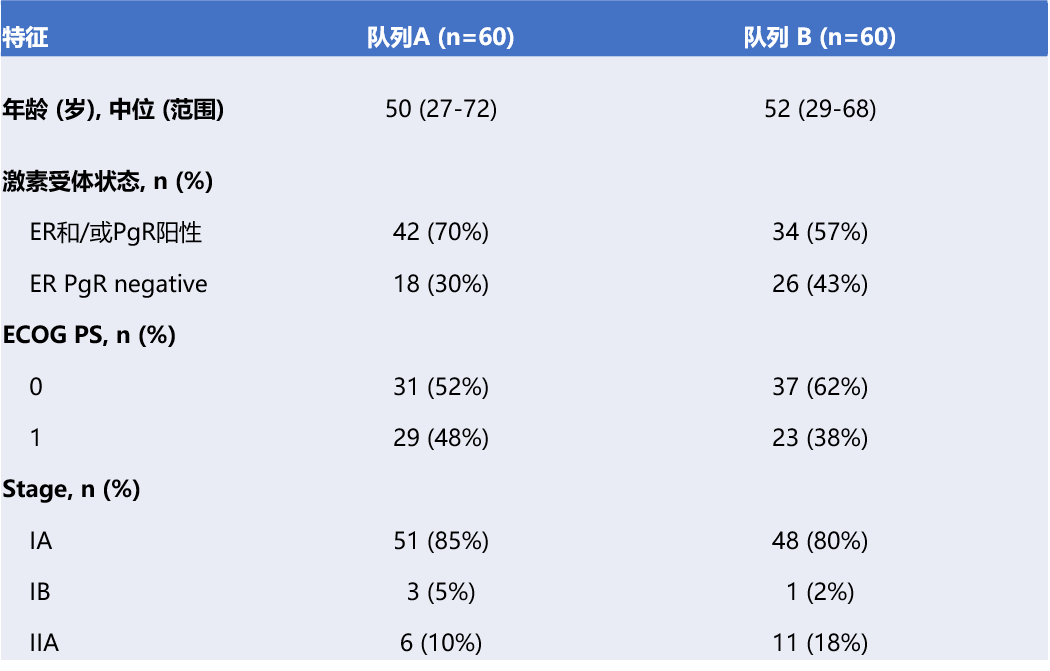
Task: Click the 年龄 (岁), 中位 (范围) row label
Action: (x=113, y=109)
